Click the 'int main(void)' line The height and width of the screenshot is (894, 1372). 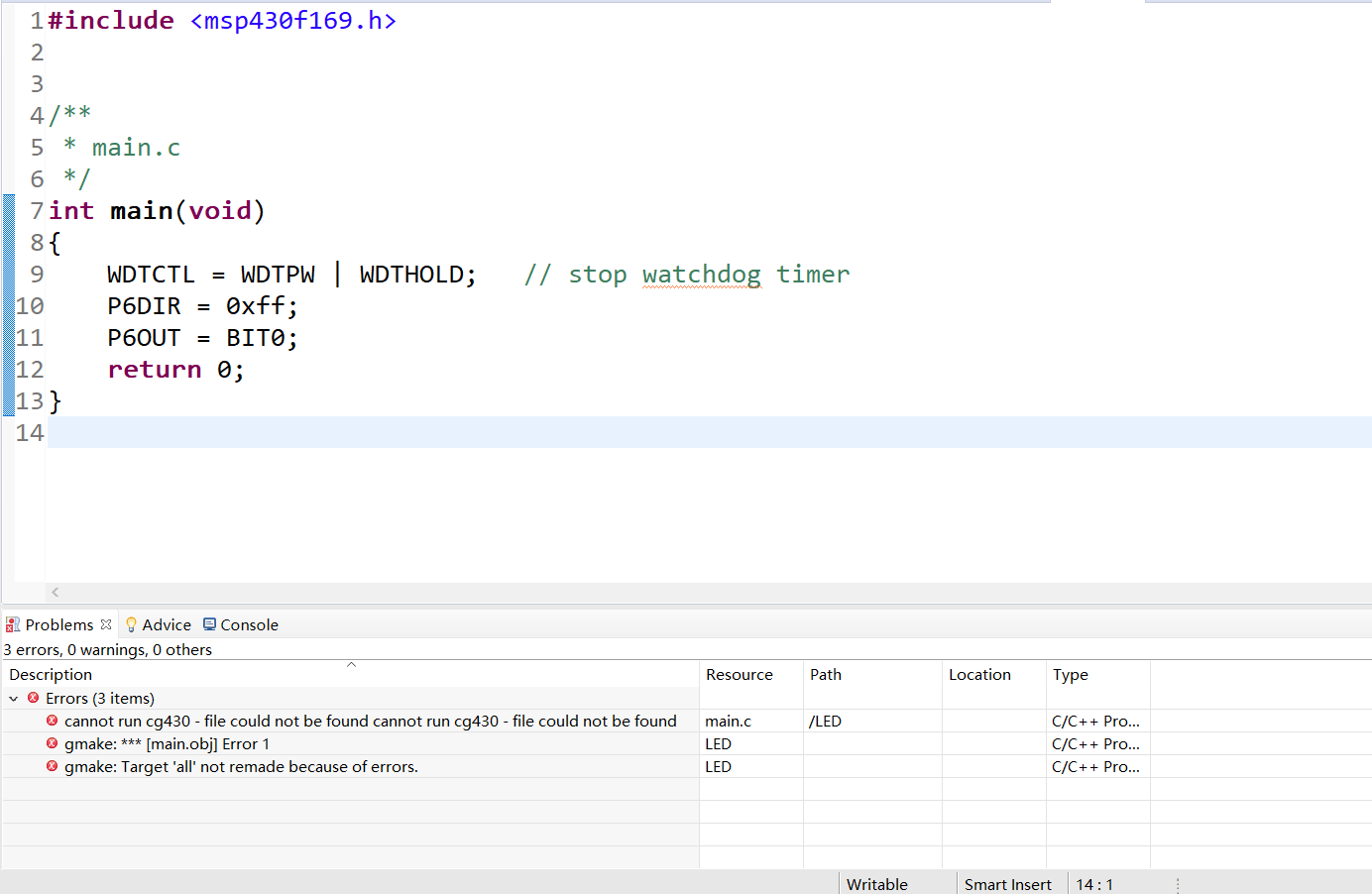157,211
